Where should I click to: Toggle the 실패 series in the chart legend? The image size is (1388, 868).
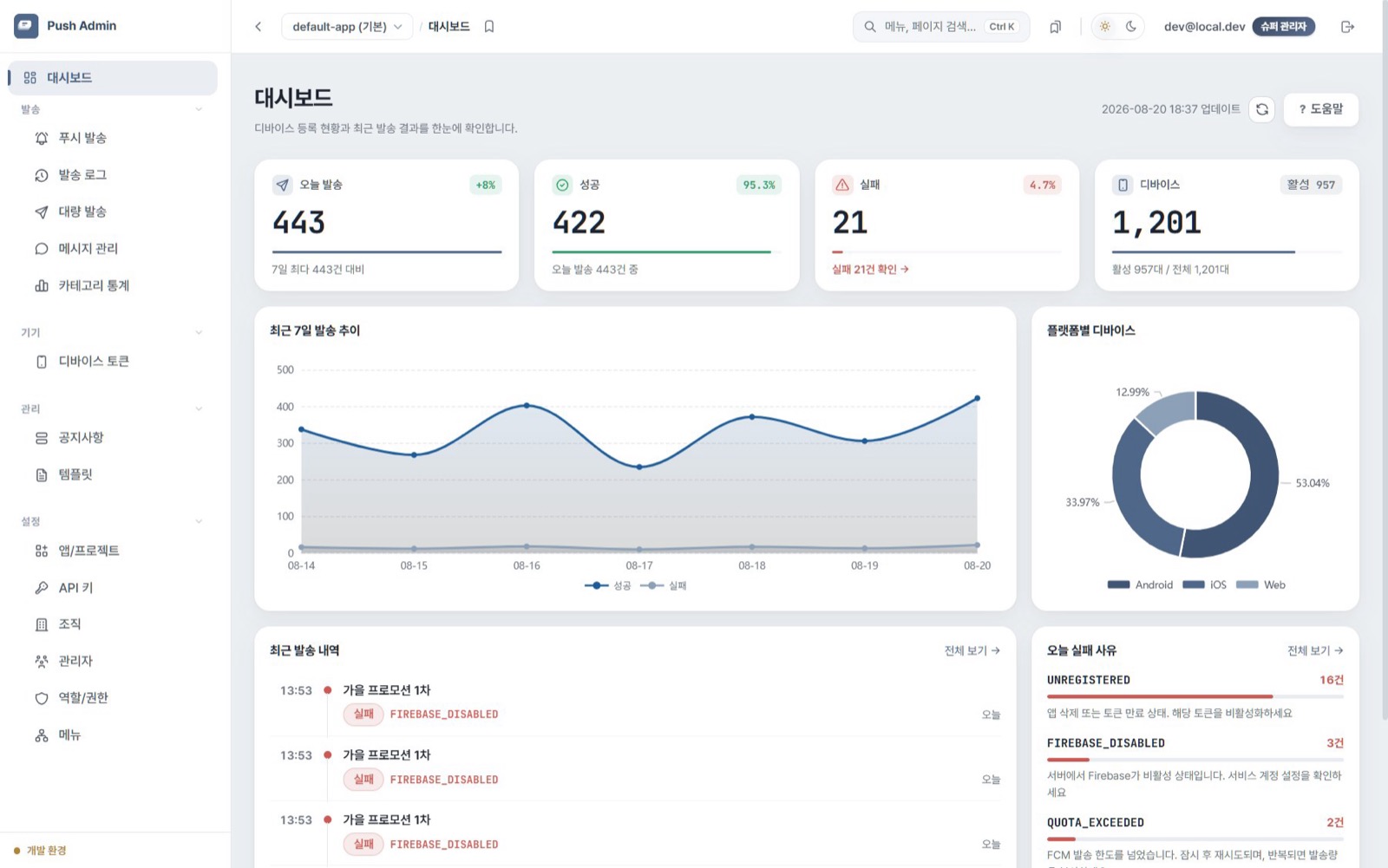pos(664,586)
